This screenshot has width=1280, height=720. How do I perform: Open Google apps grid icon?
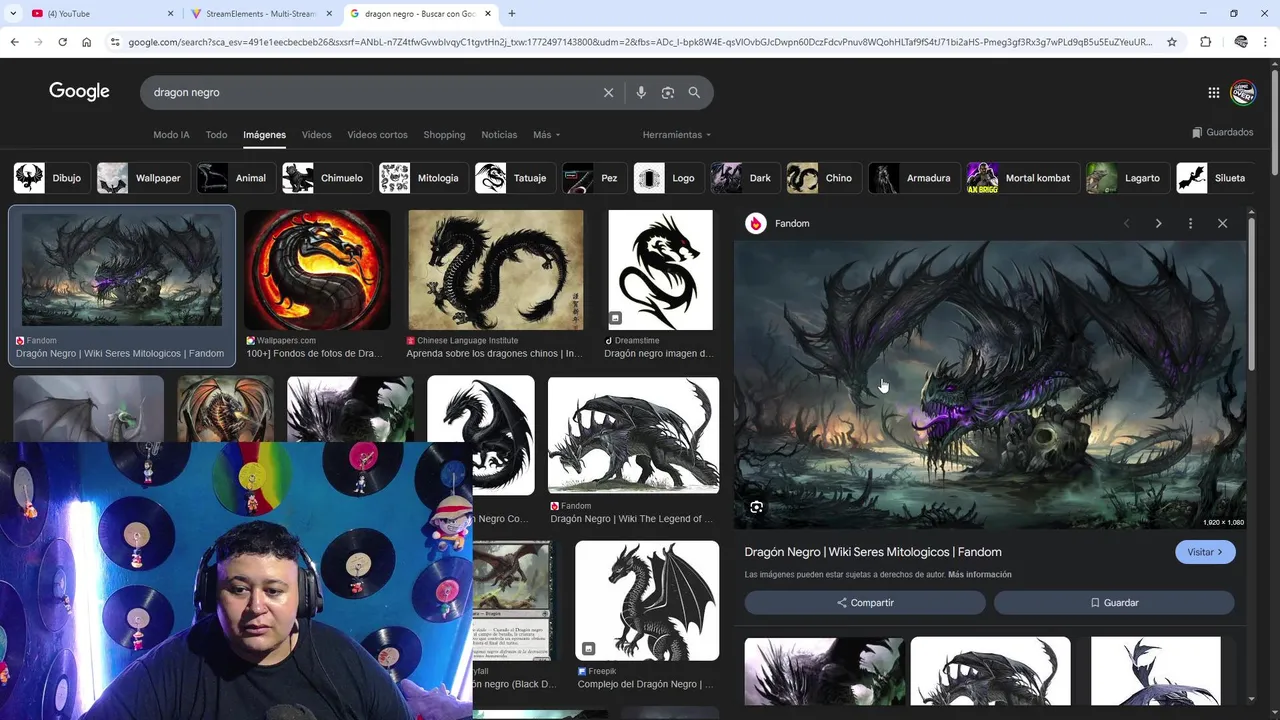(1214, 92)
